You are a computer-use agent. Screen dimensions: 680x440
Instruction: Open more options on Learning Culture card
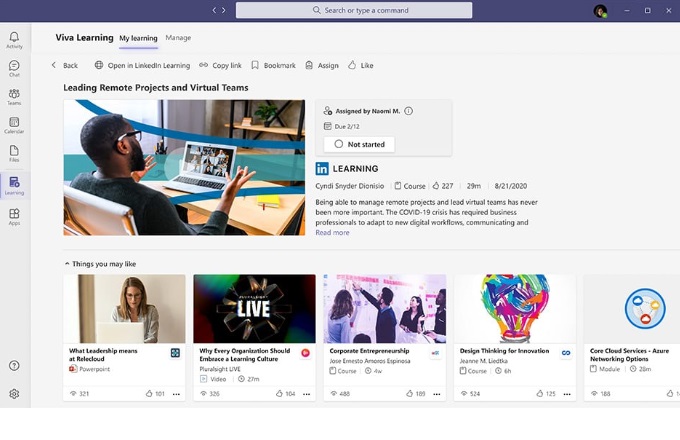tap(307, 394)
